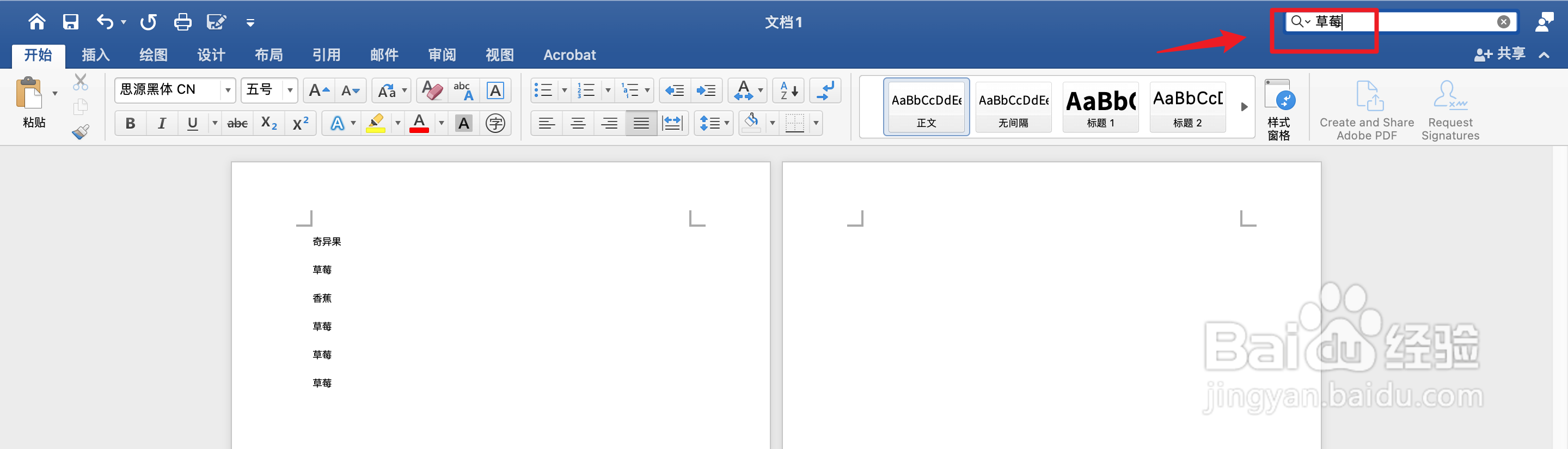The width and height of the screenshot is (1568, 449).
Task: Open the 开始 ribbon tab
Action: coord(38,55)
